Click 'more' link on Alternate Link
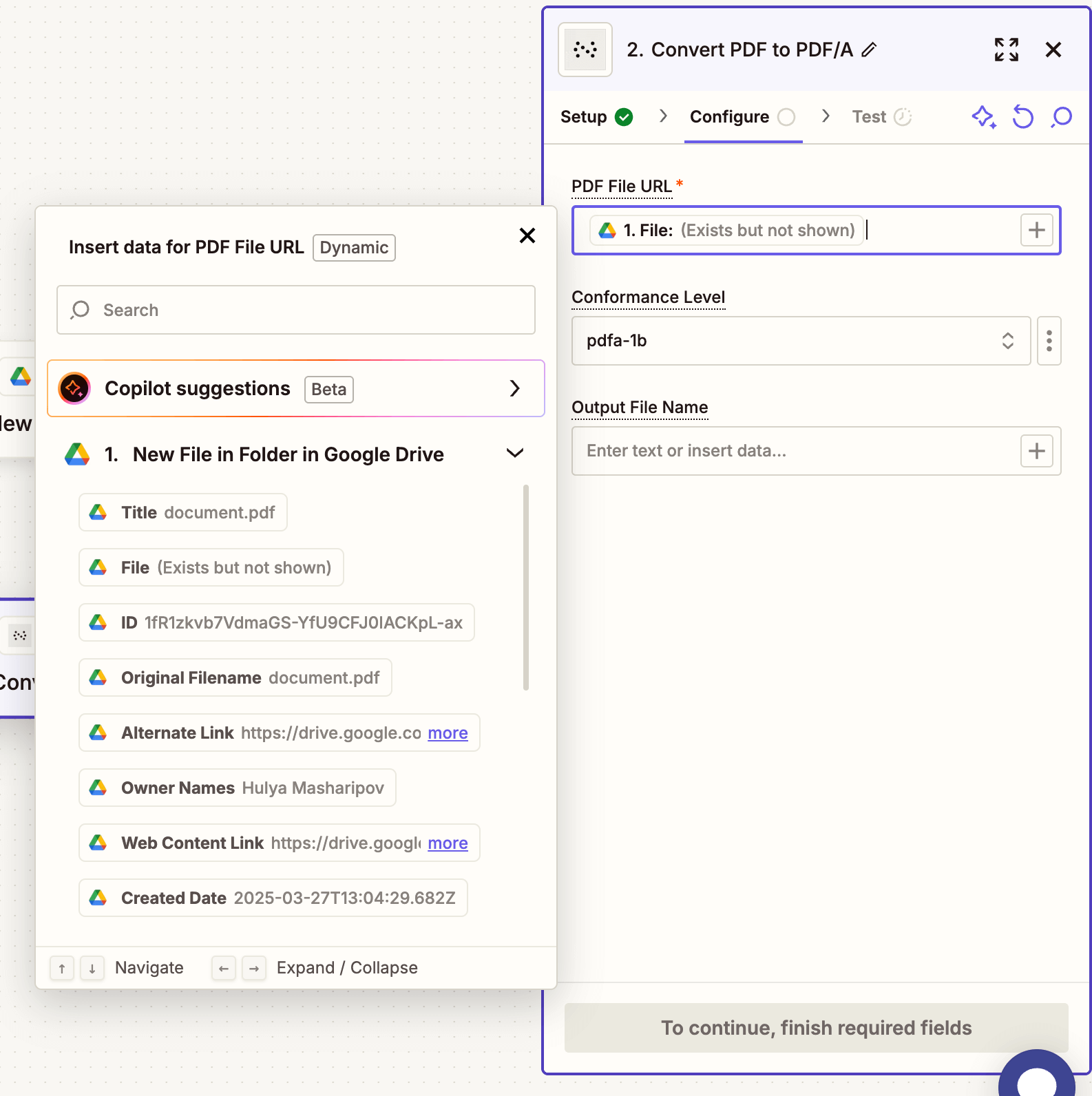1092x1096 pixels. click(448, 733)
